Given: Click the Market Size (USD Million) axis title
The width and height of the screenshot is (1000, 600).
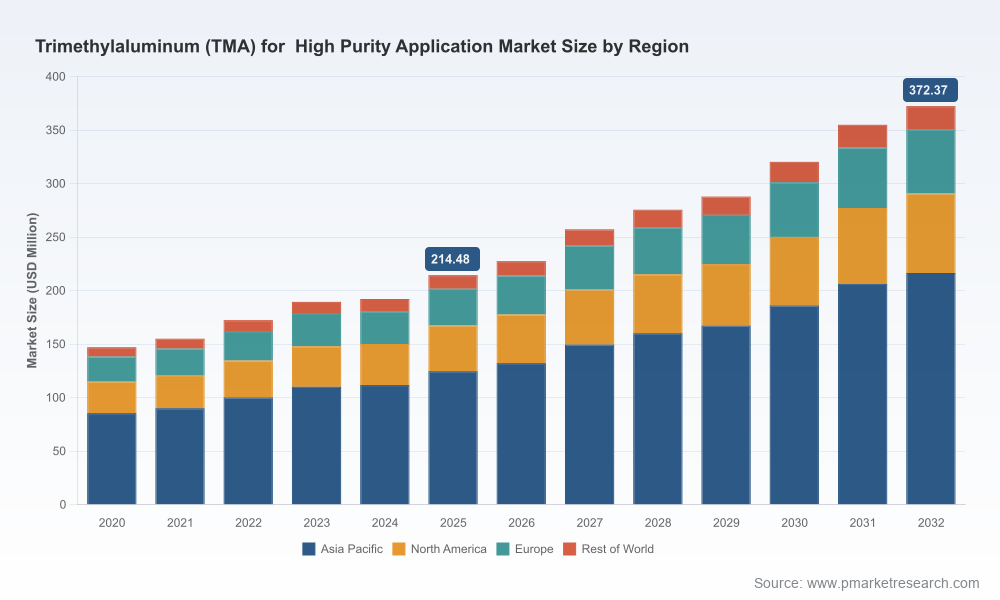Looking at the screenshot, I should [32, 290].
